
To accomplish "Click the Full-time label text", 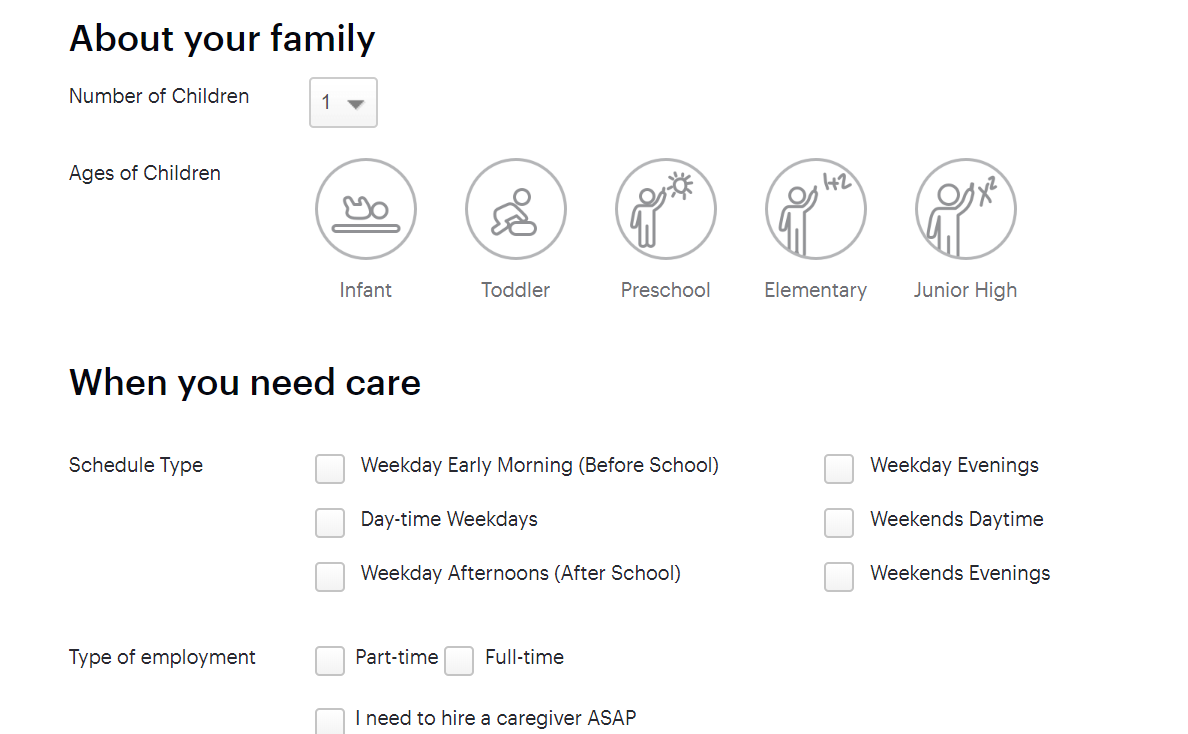I will (524, 657).
